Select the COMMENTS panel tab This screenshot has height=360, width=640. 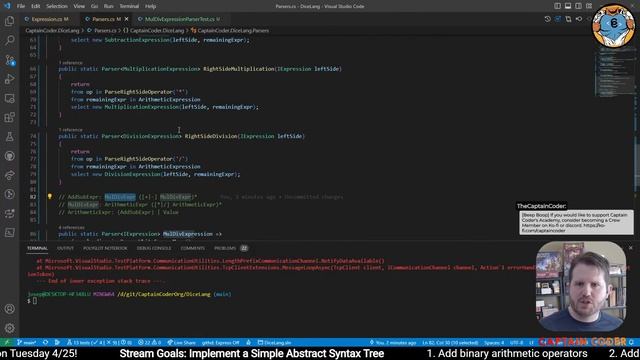tap(193, 248)
